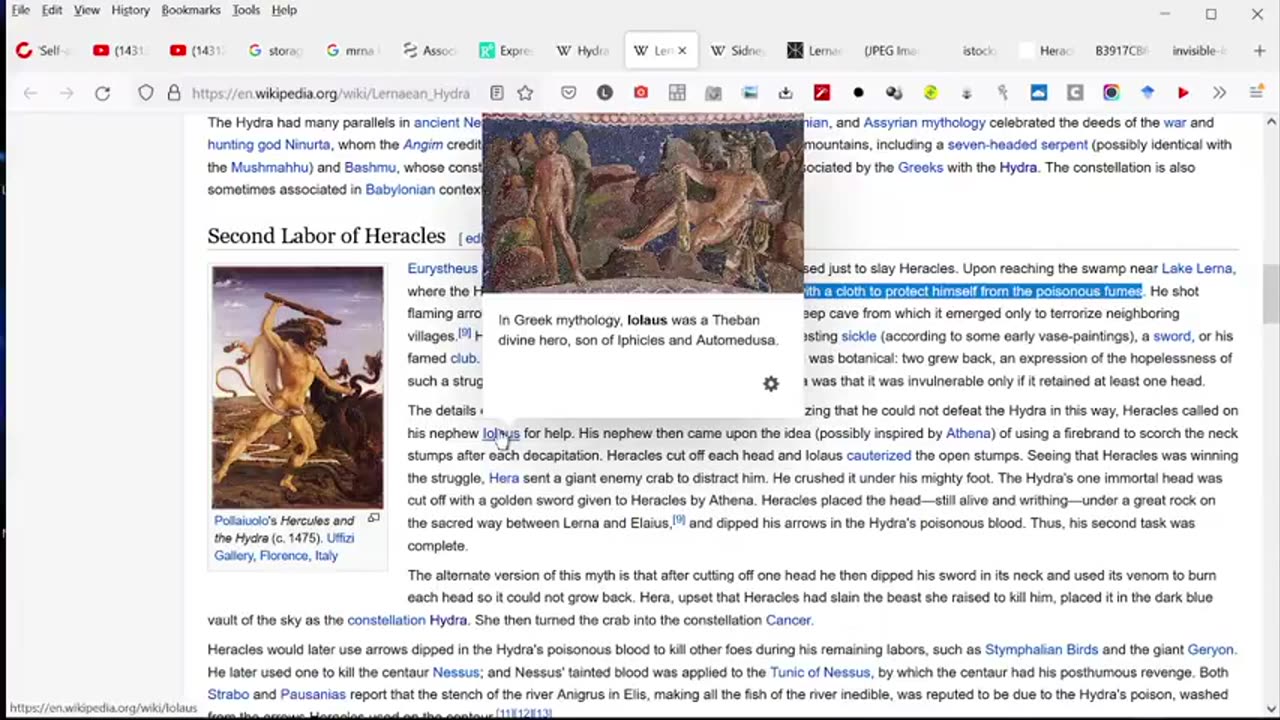
Task: Click the site security padlock icon
Action: (x=173, y=93)
